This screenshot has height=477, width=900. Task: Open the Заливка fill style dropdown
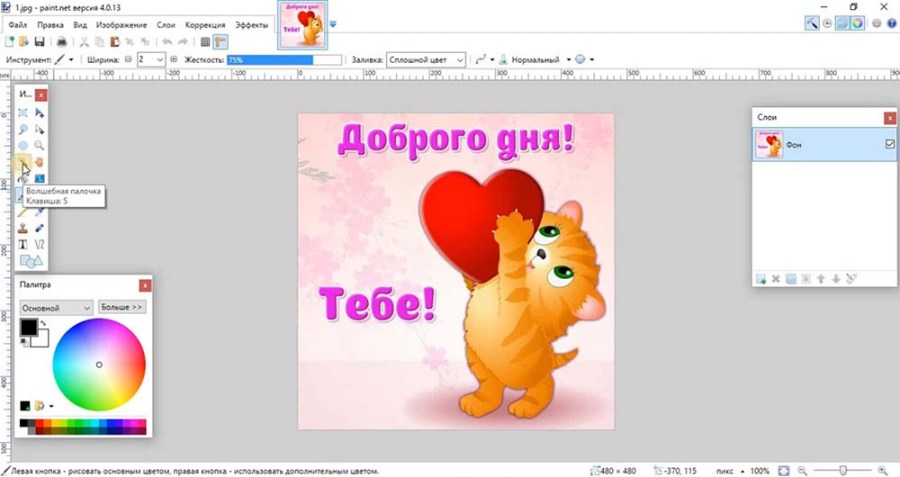point(426,60)
